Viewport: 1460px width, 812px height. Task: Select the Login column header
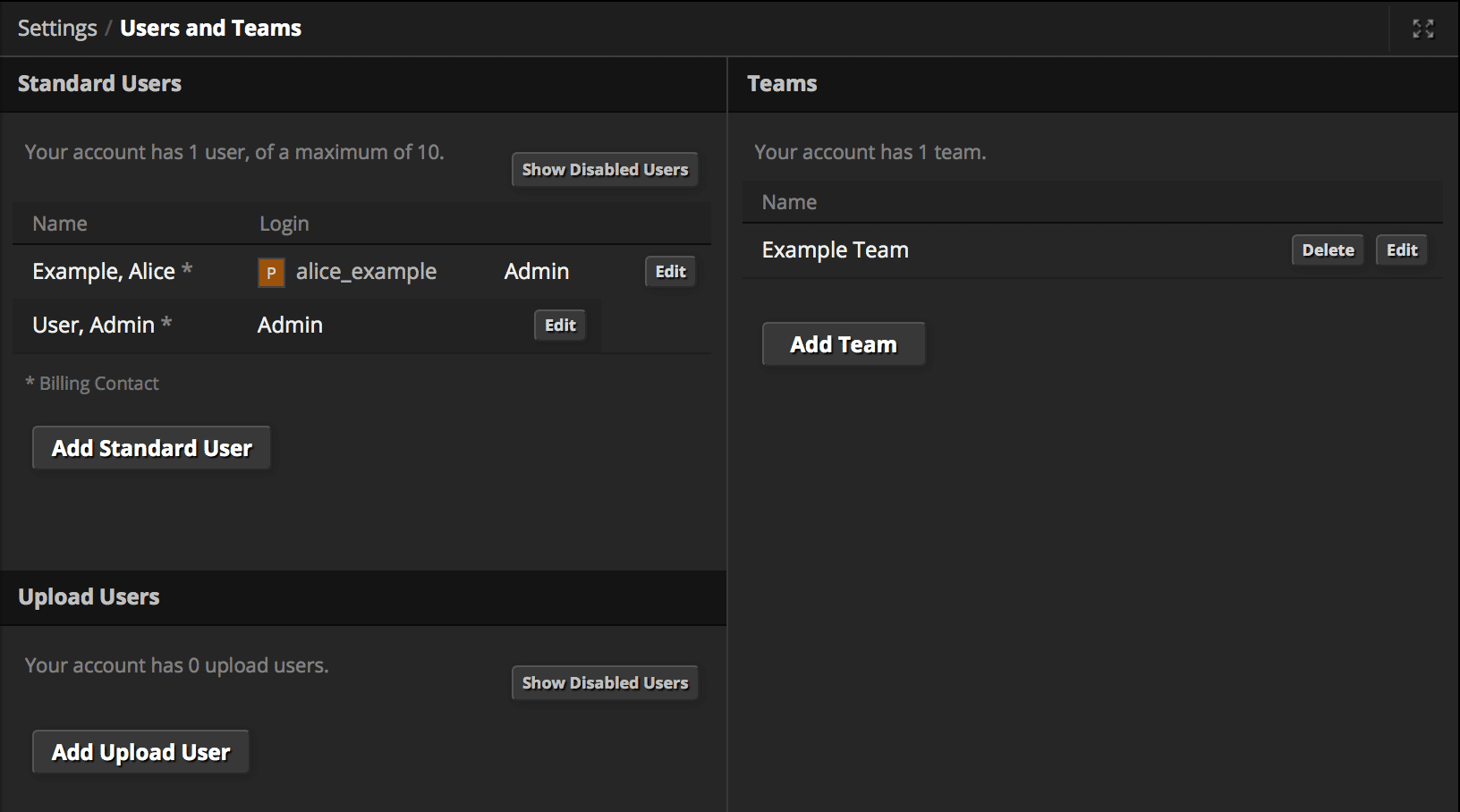(284, 224)
